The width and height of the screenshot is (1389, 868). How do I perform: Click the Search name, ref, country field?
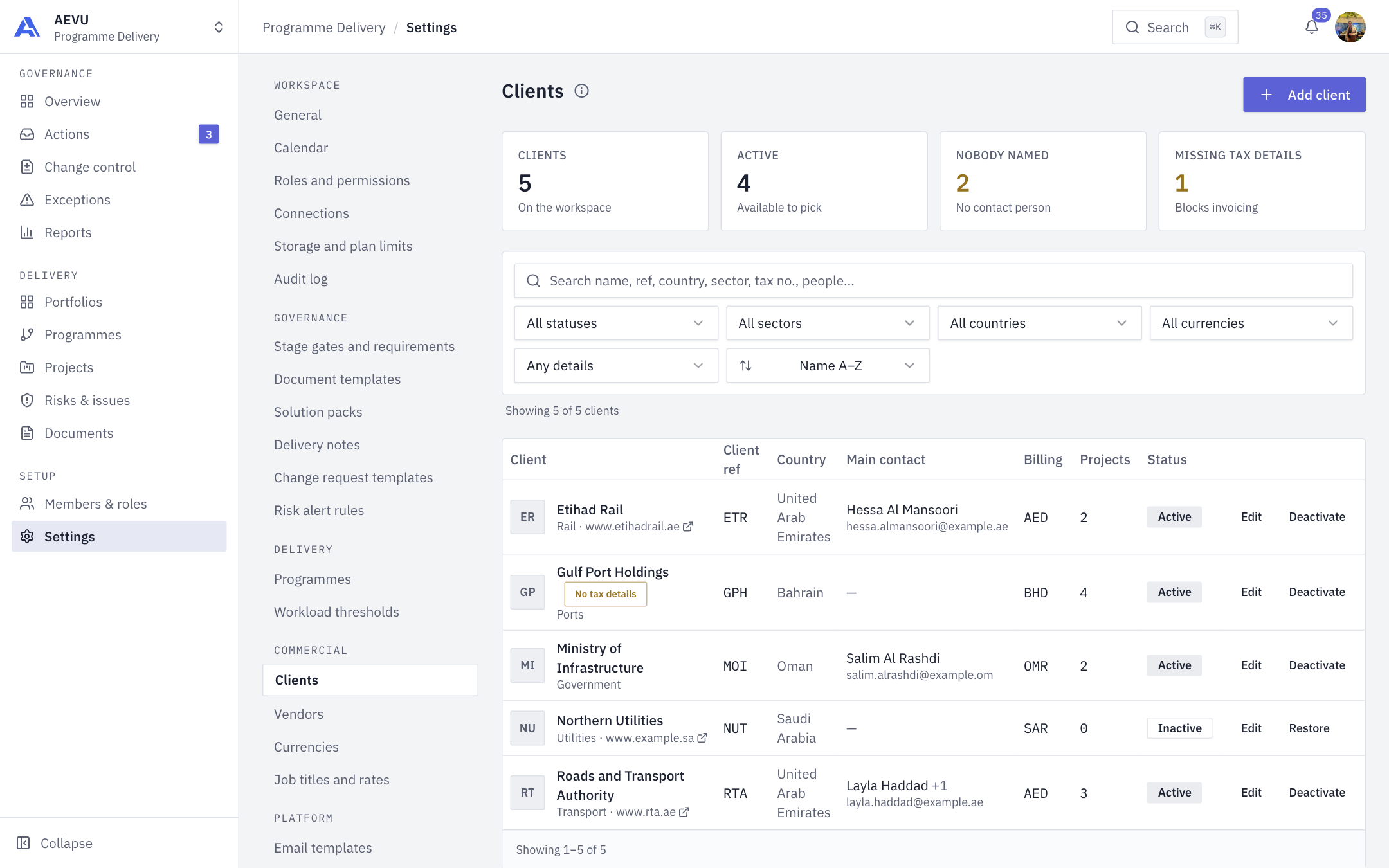point(933,281)
